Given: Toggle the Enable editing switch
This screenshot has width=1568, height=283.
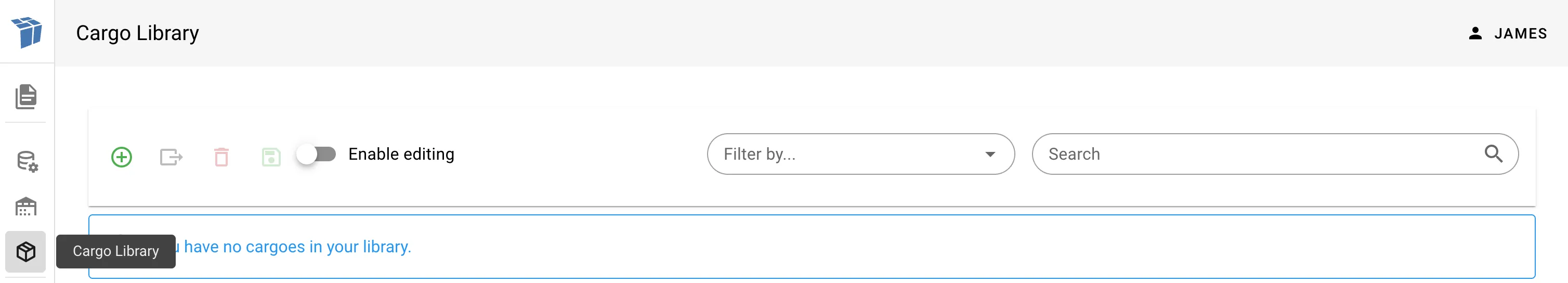Looking at the screenshot, I should coord(317,154).
